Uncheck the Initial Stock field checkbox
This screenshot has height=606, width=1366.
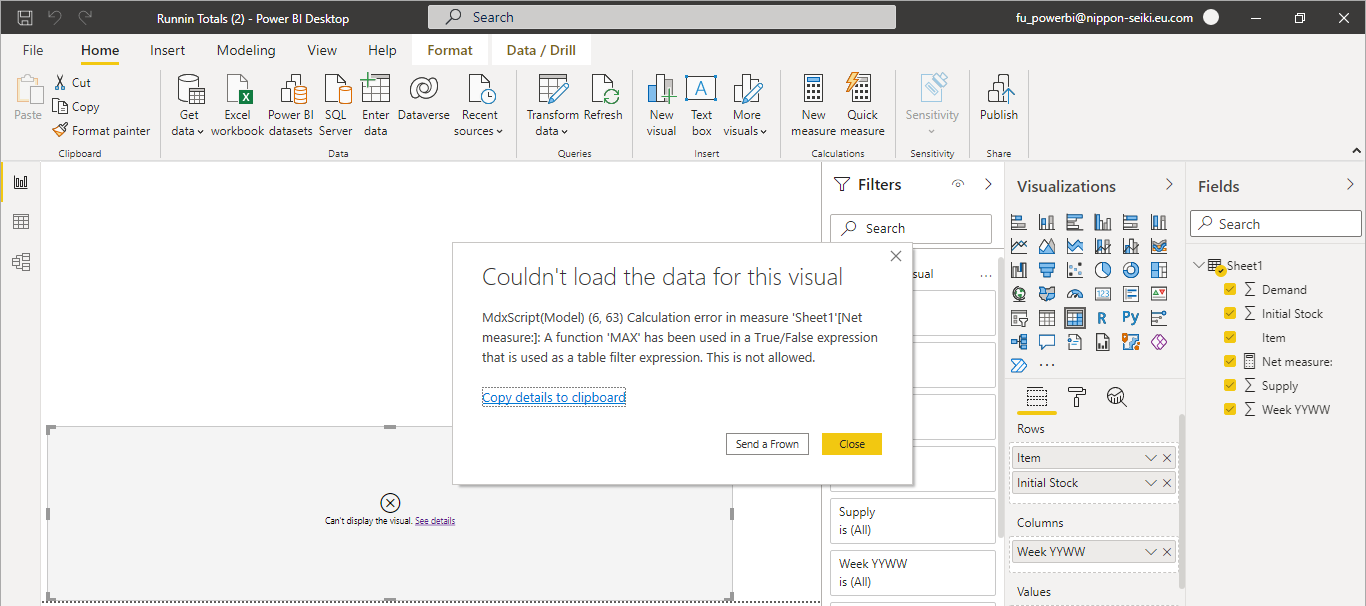click(x=1230, y=313)
